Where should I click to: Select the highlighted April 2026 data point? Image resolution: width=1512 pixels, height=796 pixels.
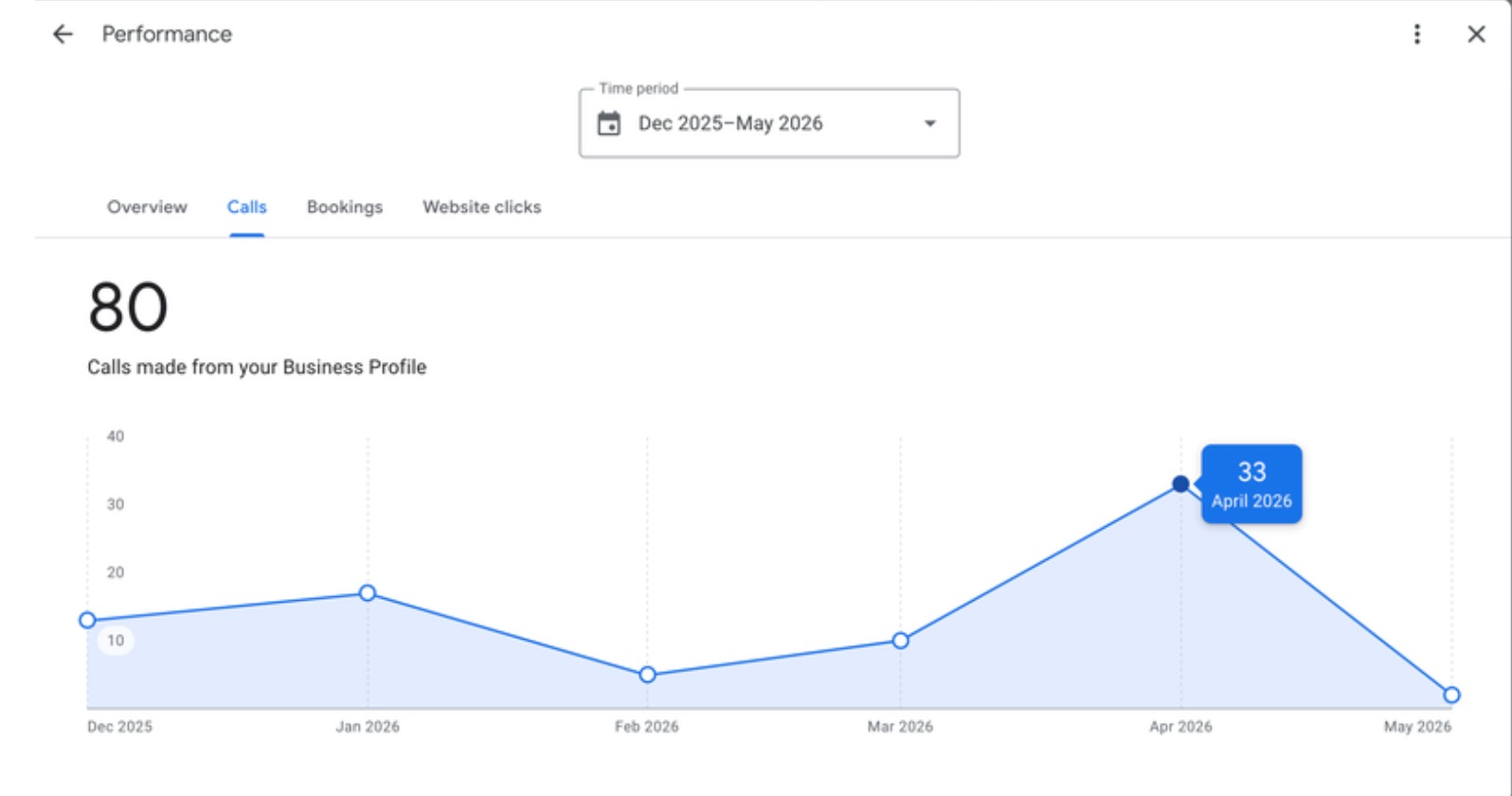click(1180, 484)
